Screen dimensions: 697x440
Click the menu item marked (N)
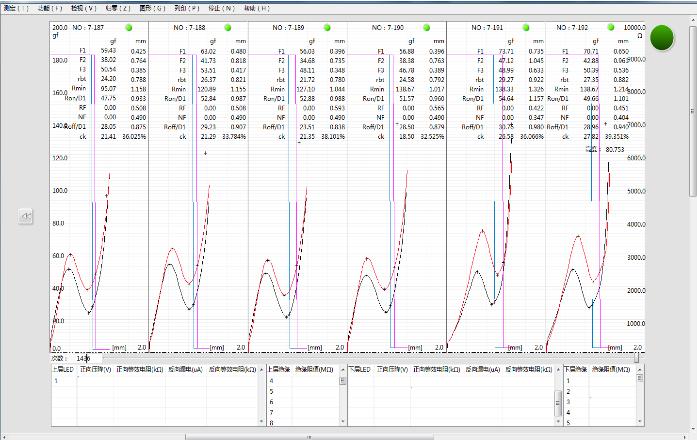[x=221, y=7]
